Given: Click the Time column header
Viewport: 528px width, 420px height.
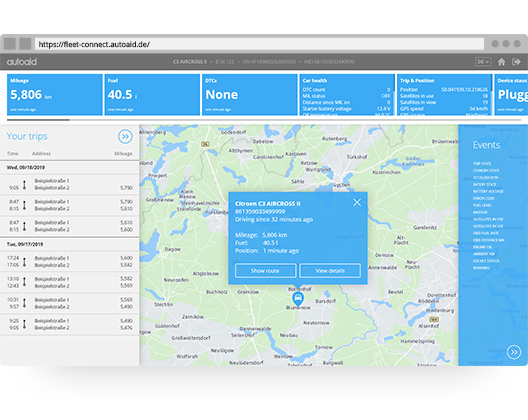Looking at the screenshot, I should click(x=13, y=154).
